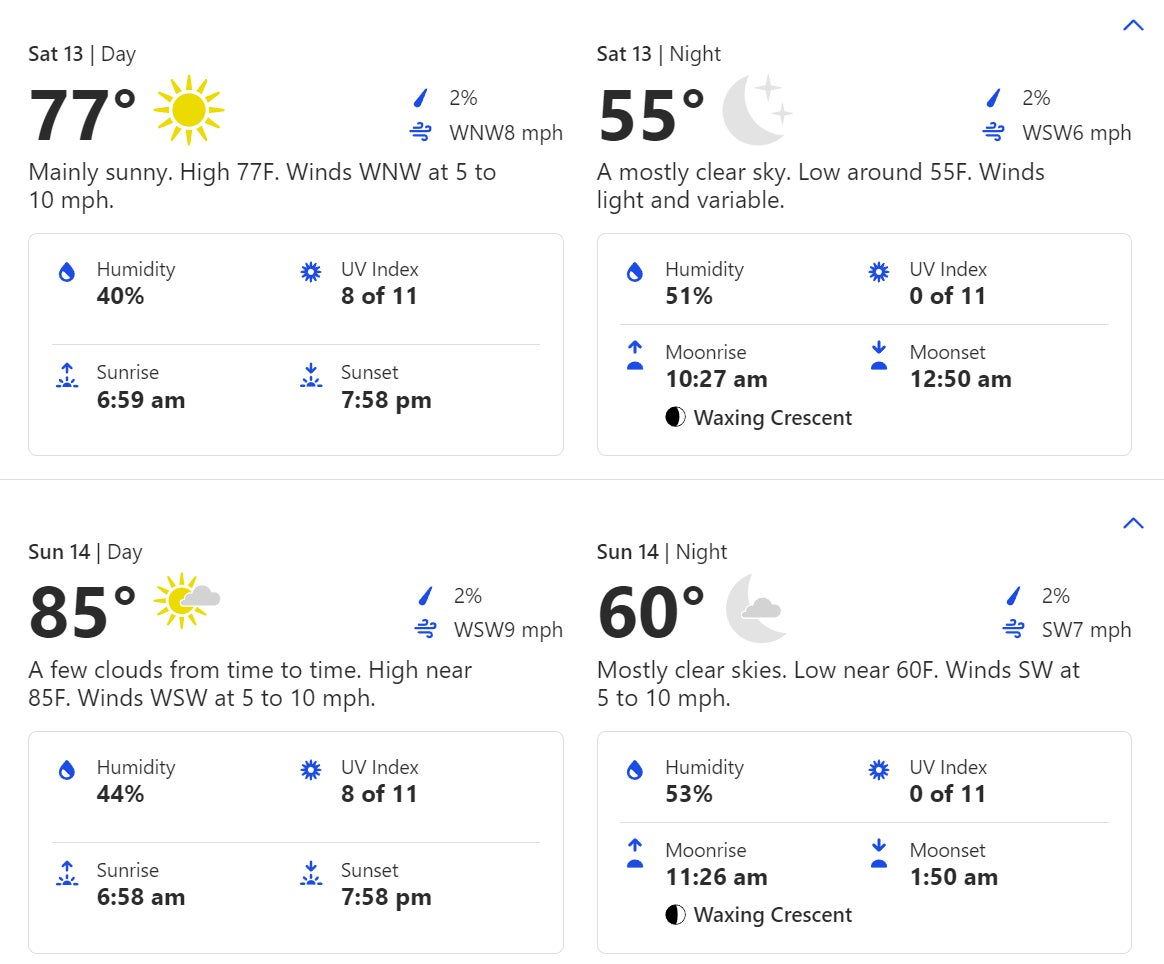Click the Waxing Crescent phase icon for Sat 13
The width and height of the screenshot is (1164, 964).
pyautogui.click(x=676, y=418)
